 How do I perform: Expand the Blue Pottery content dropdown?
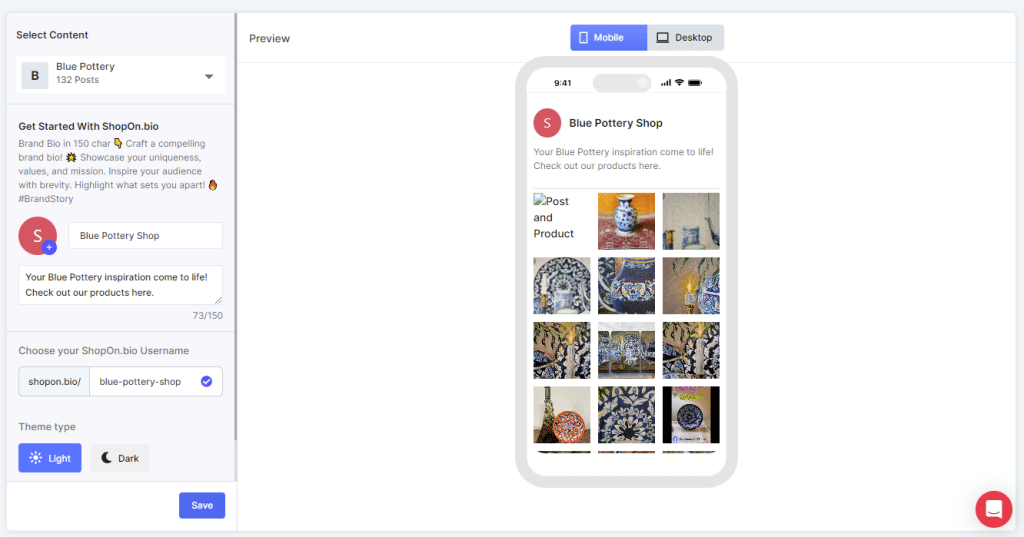click(x=209, y=76)
